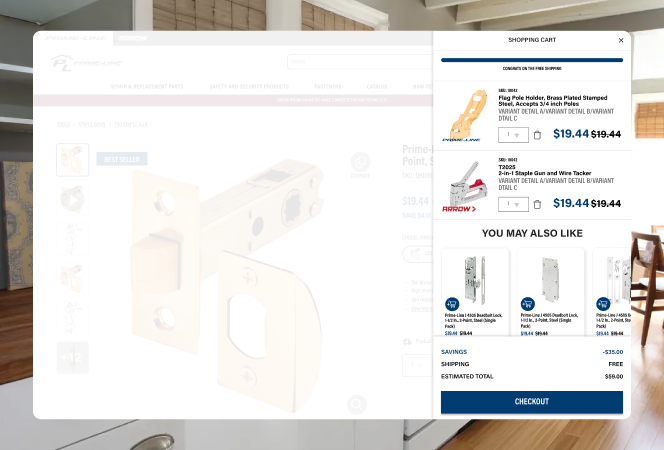Open the Safety and Security Products menu
664x450 pixels.
[243, 87]
